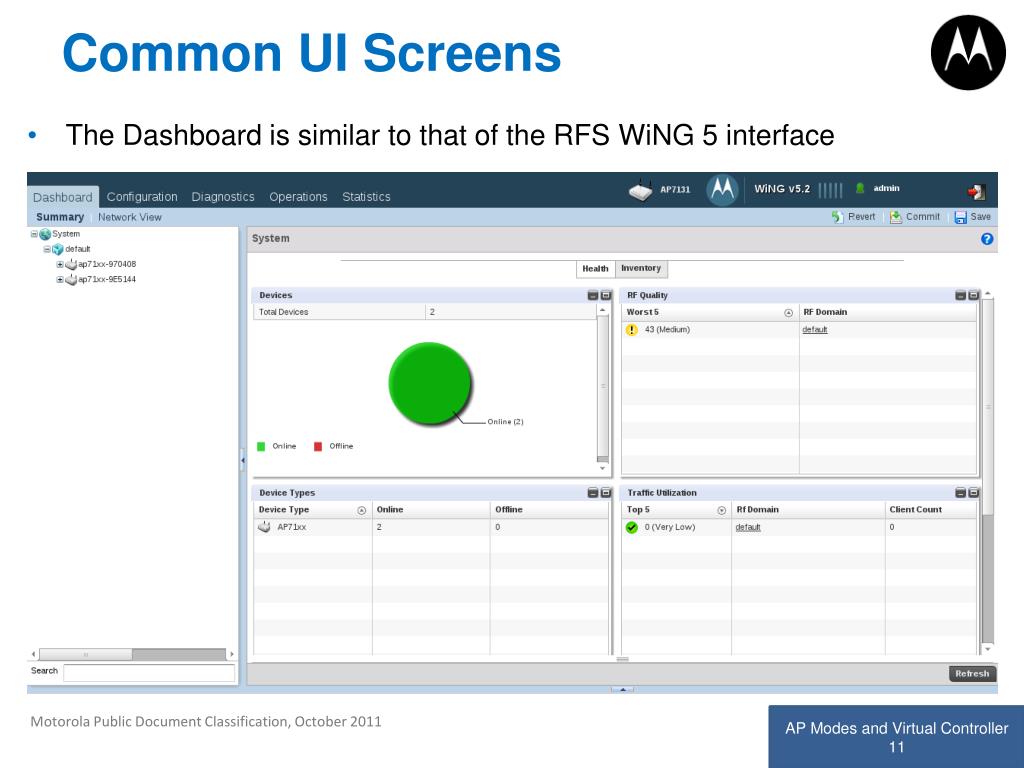Collapse the default domain tree node
Viewport: 1024px width, 768px height.
[x=47, y=249]
